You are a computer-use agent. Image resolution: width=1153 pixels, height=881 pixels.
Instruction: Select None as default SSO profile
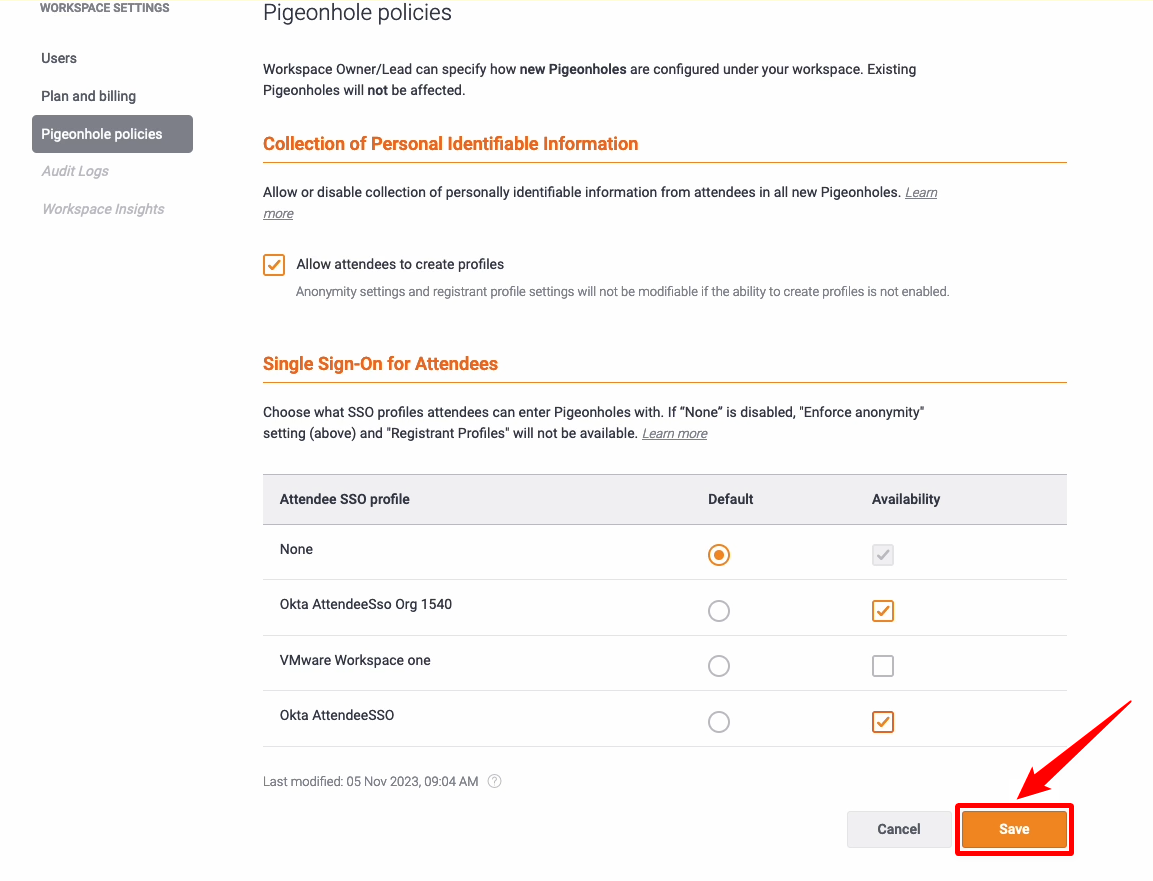[718, 555]
